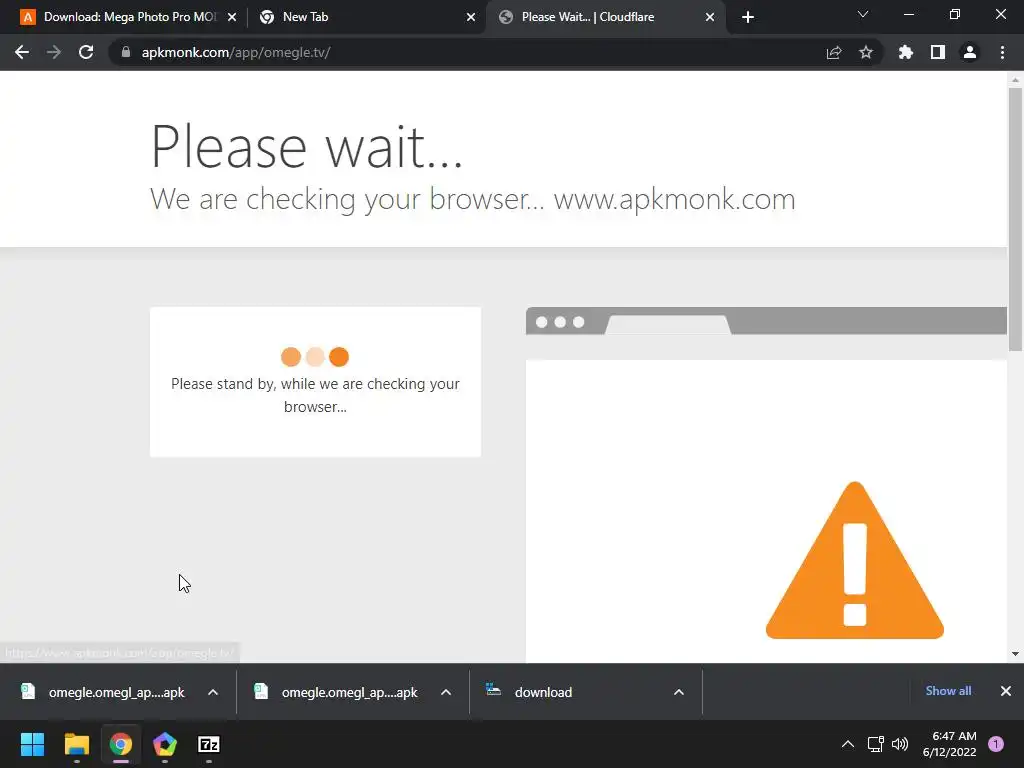The height and width of the screenshot is (768, 1024).
Task: Reload the apkmonk page
Action: pos(86,52)
